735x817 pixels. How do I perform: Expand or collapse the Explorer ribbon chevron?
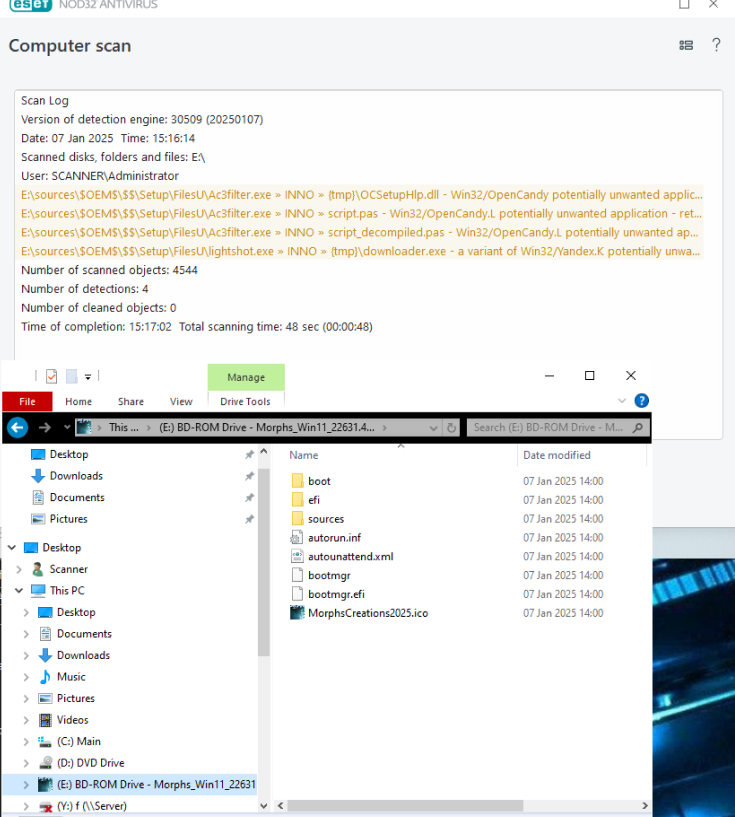pyautogui.click(x=621, y=401)
